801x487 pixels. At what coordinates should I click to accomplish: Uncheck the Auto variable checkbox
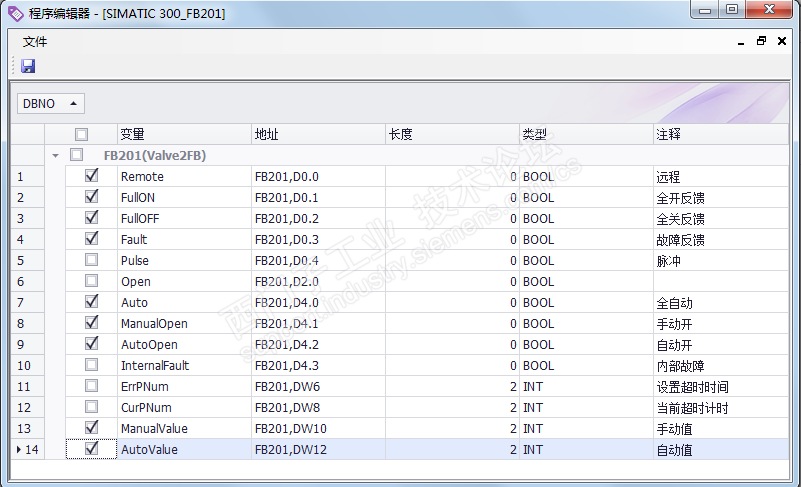point(91,302)
